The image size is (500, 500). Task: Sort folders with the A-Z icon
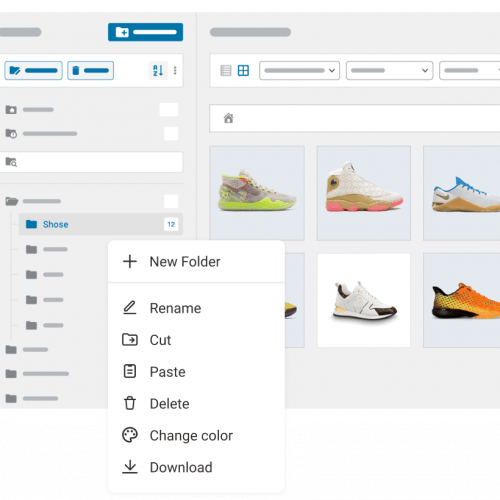point(158,70)
